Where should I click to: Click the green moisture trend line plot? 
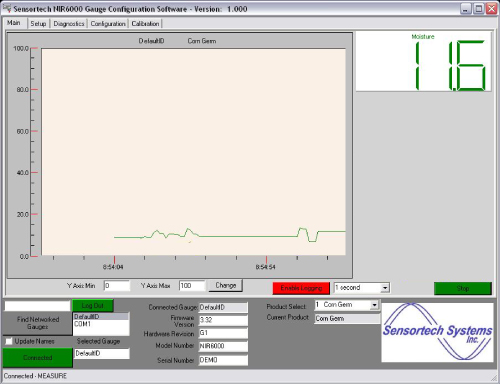(230, 236)
